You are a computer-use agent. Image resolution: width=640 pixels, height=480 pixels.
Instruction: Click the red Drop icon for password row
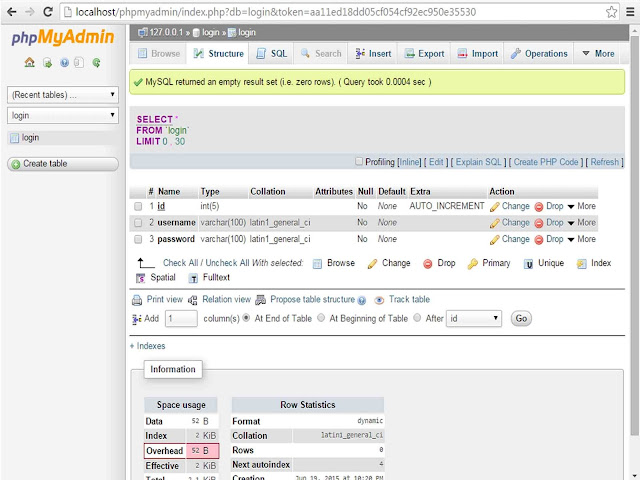pyautogui.click(x=539, y=240)
